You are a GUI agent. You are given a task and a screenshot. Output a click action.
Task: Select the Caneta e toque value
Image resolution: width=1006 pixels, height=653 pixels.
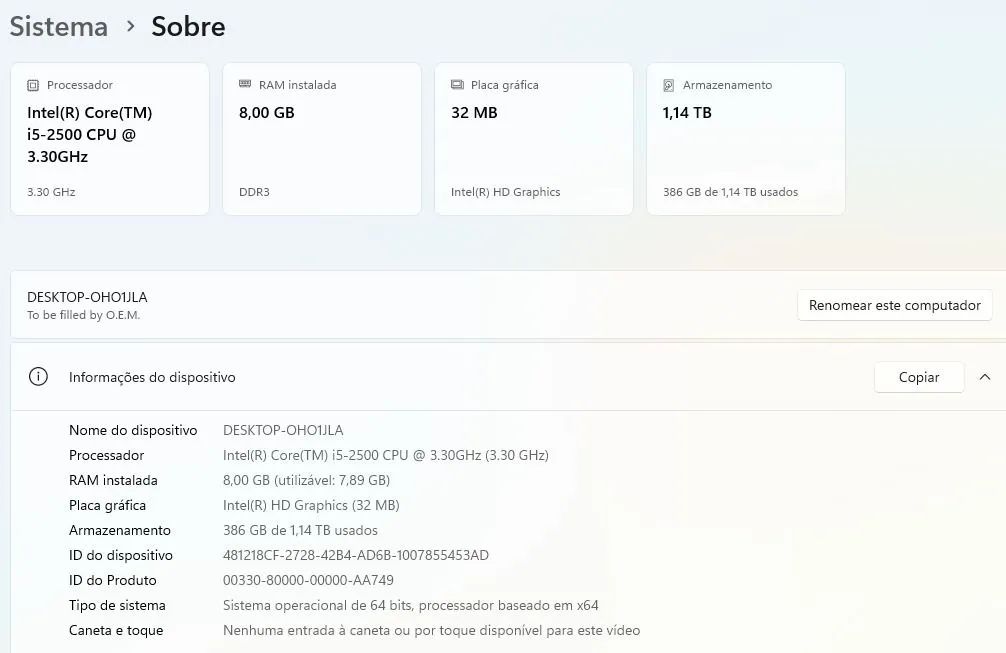431,631
